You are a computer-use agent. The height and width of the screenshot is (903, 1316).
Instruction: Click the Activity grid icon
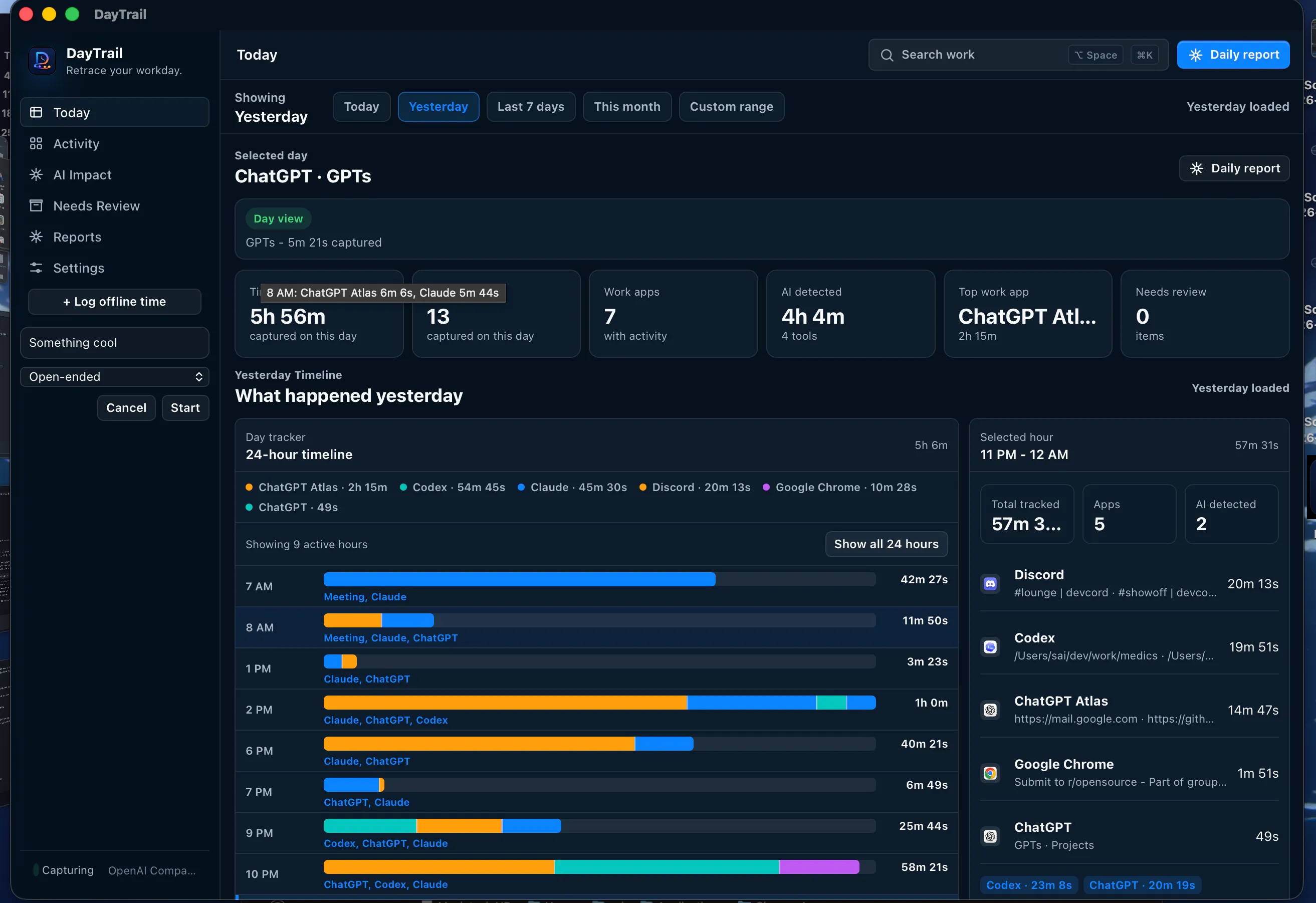pyautogui.click(x=36, y=144)
